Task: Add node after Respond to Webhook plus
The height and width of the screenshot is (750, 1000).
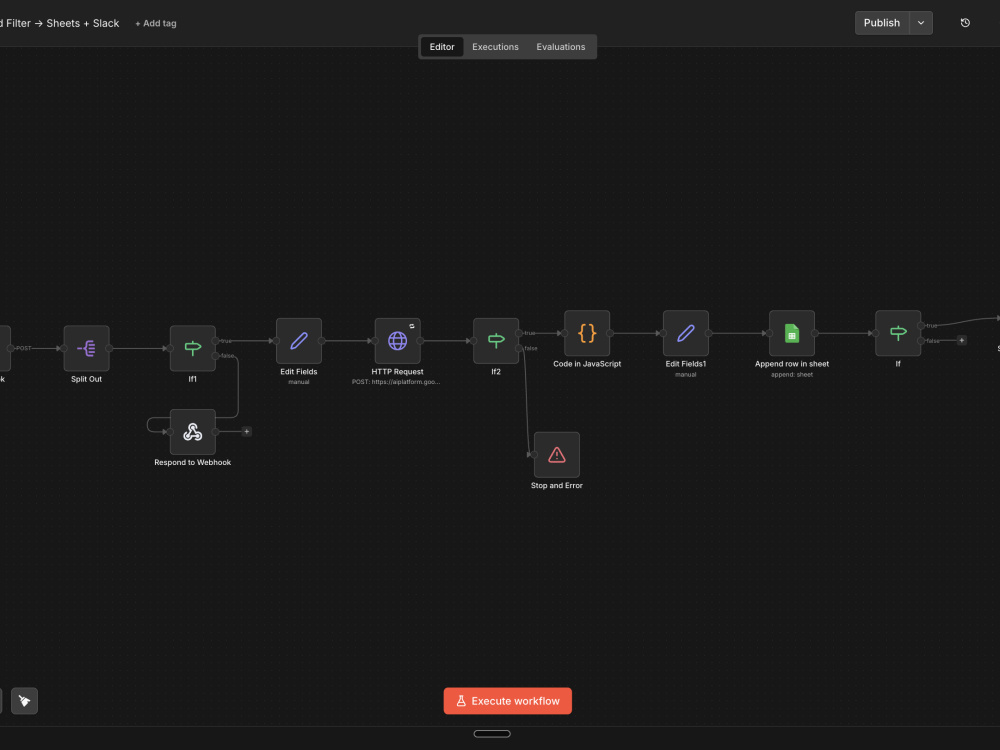Action: tap(247, 432)
